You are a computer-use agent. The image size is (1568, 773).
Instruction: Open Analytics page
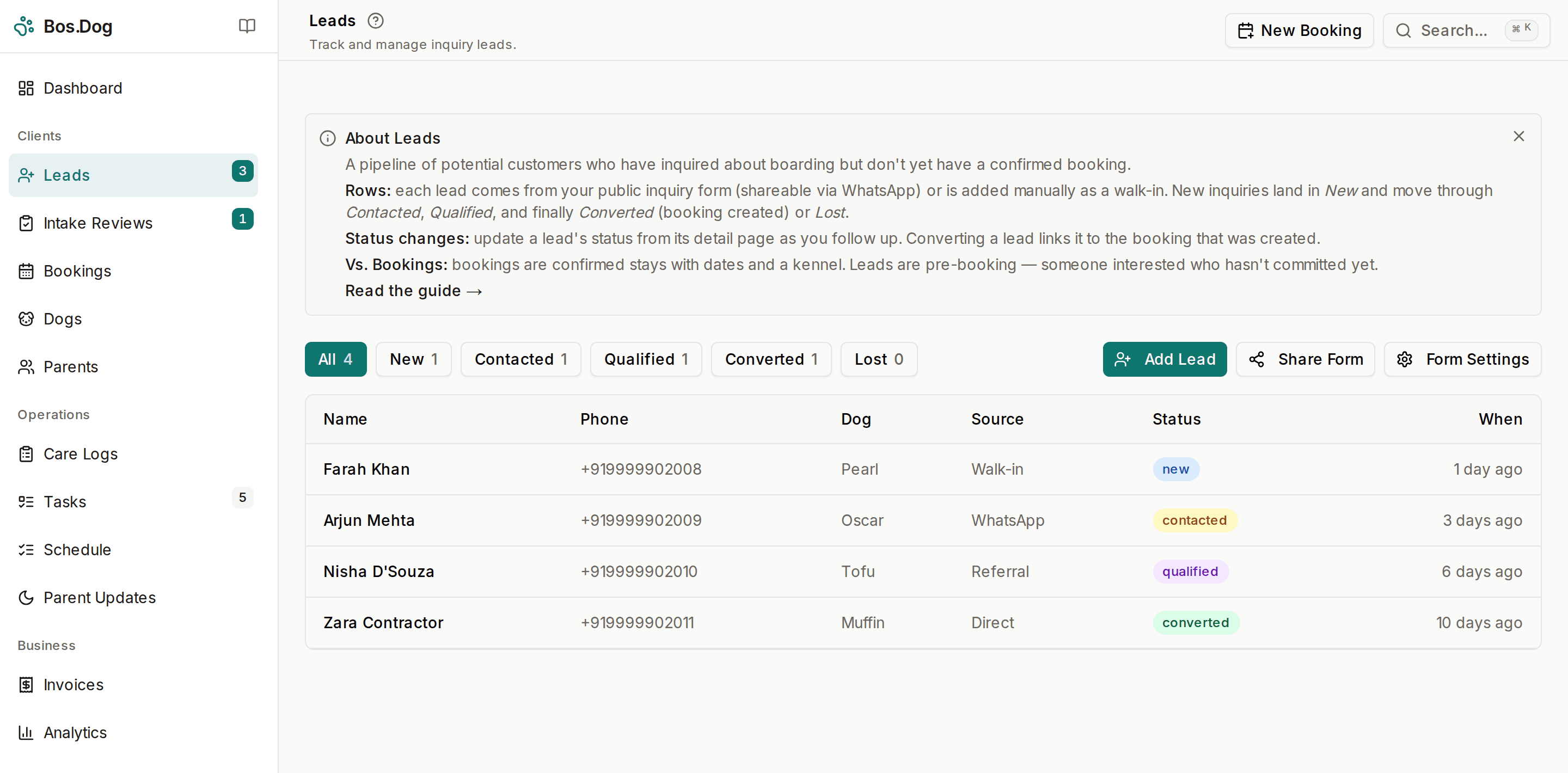(133, 733)
